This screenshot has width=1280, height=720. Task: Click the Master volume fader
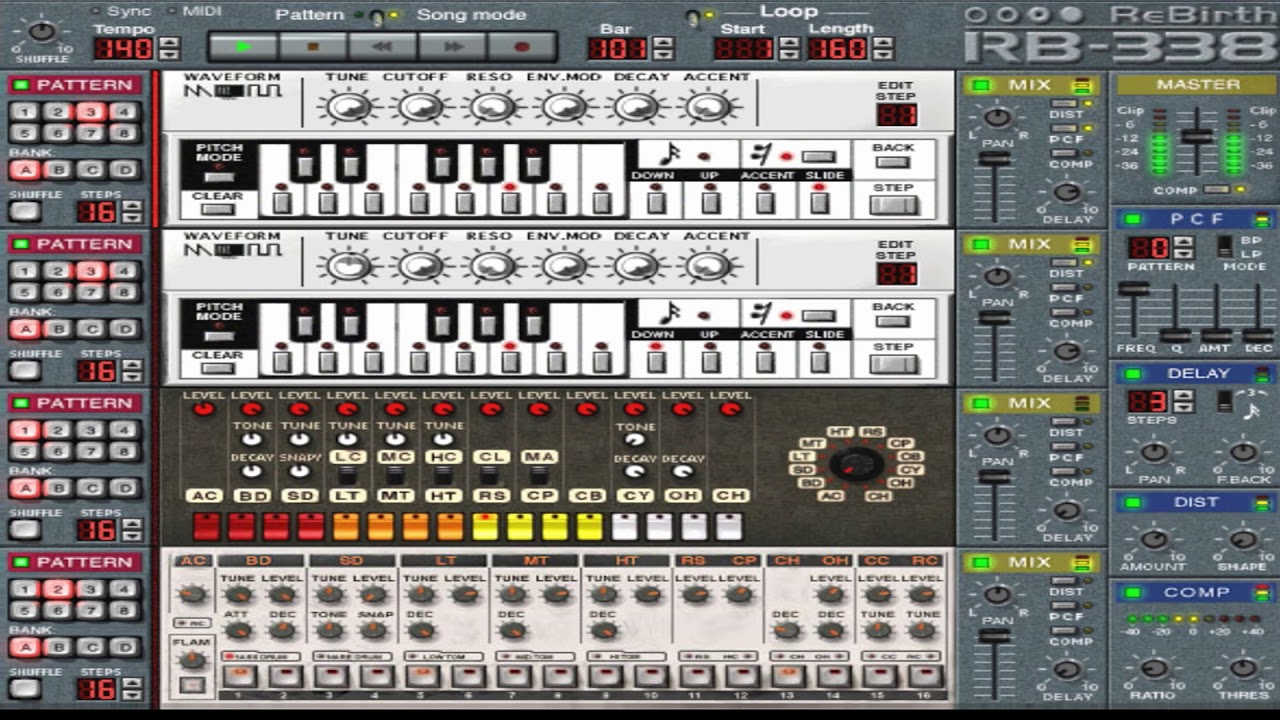pos(1196,135)
